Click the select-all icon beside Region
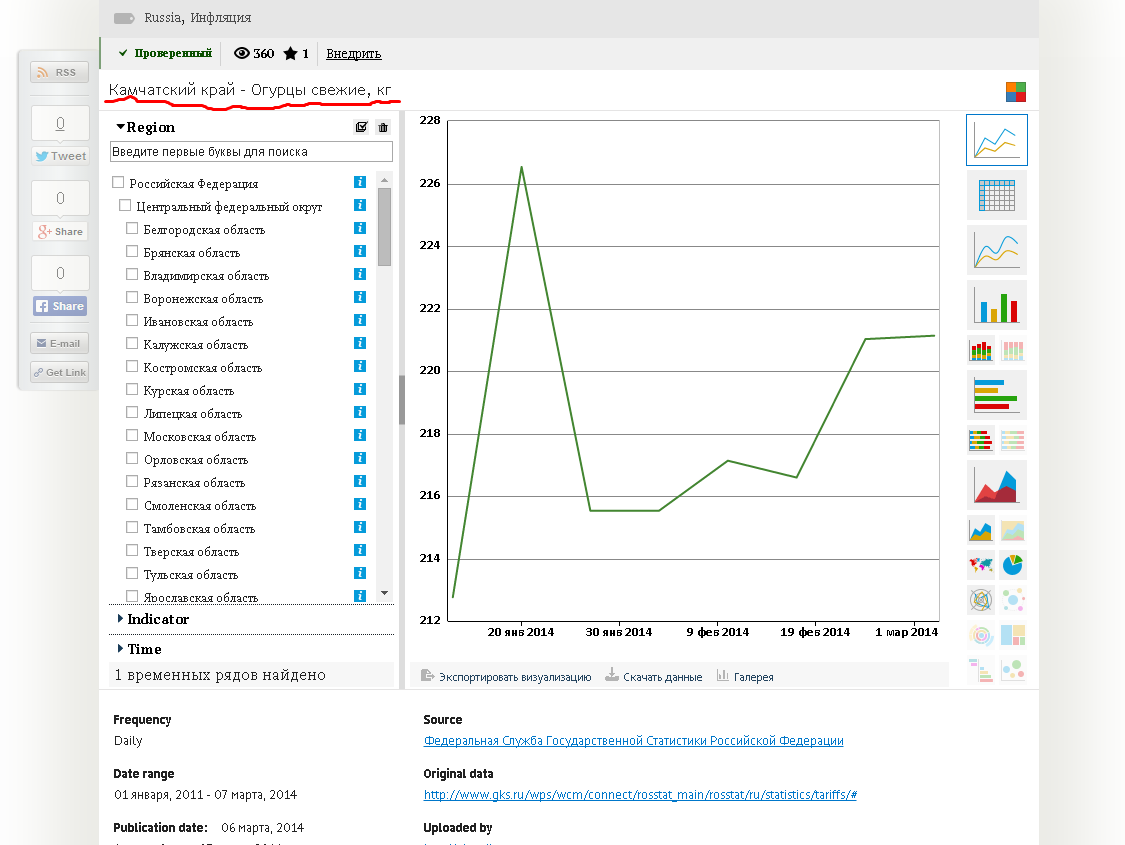This screenshot has width=1125, height=845. pos(362,127)
